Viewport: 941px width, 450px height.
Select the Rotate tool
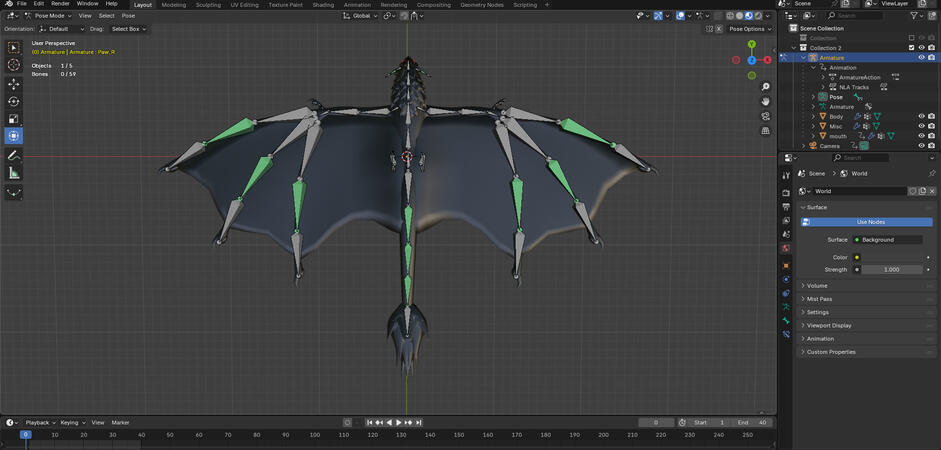point(14,101)
